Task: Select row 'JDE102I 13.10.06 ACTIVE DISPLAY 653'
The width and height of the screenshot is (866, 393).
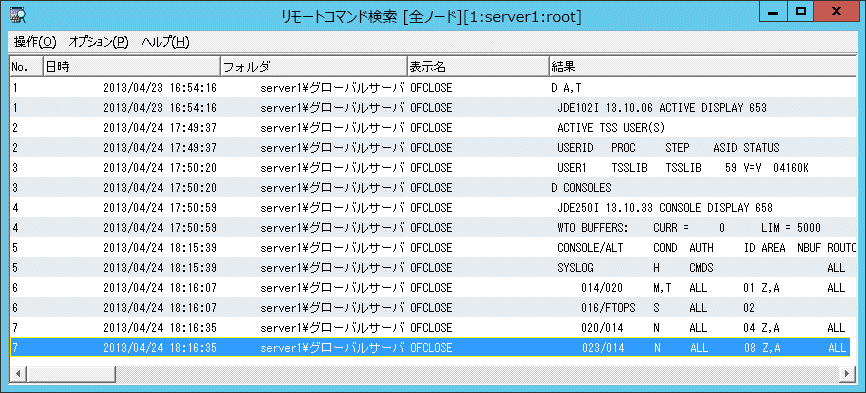Action: point(430,107)
